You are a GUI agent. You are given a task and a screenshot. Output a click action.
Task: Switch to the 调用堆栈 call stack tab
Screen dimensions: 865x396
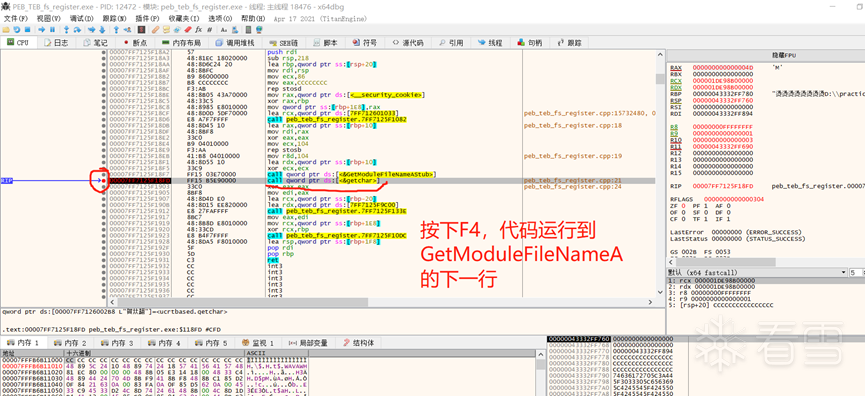tap(235, 42)
